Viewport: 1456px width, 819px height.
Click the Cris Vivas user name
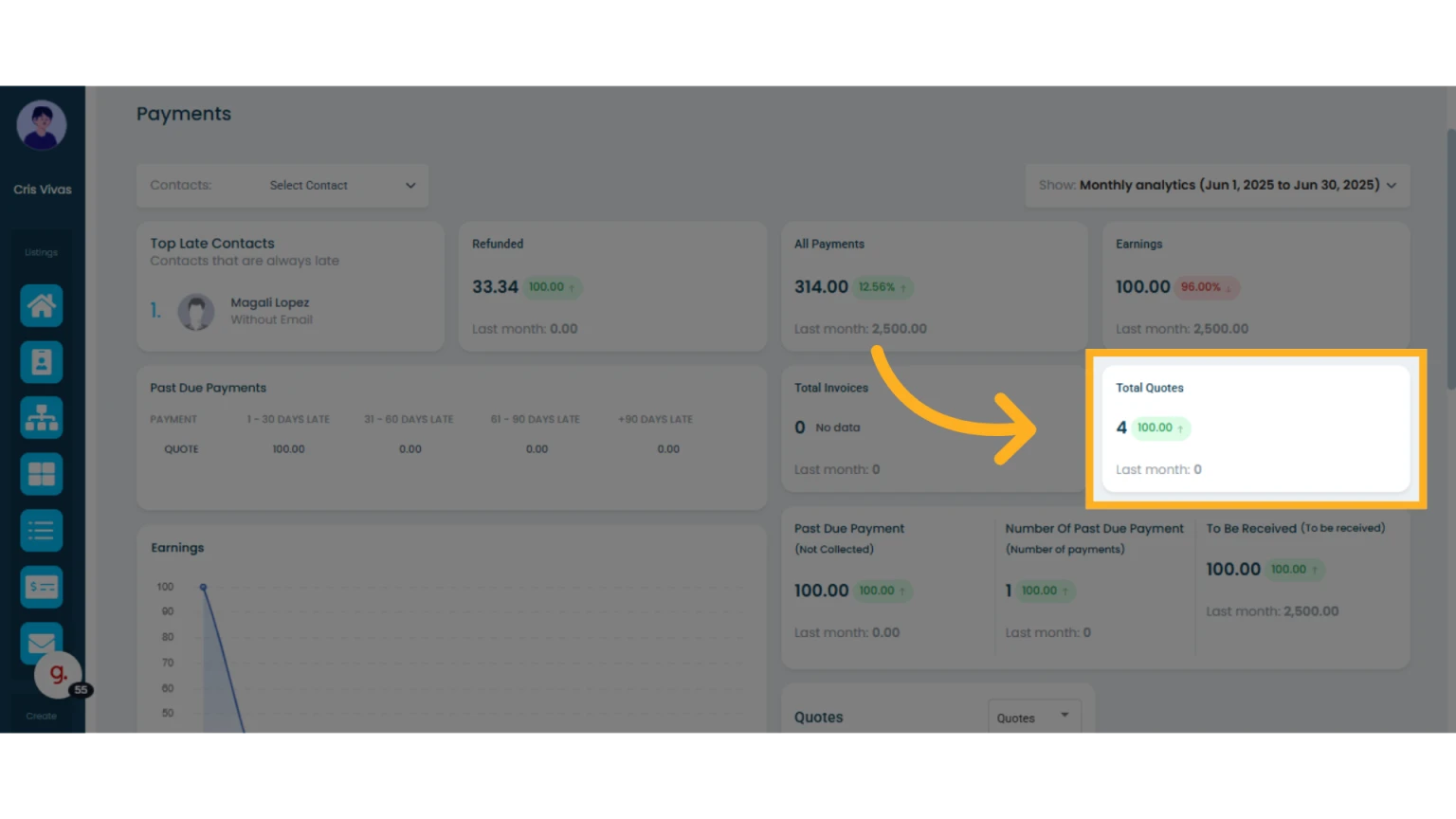[43, 190]
